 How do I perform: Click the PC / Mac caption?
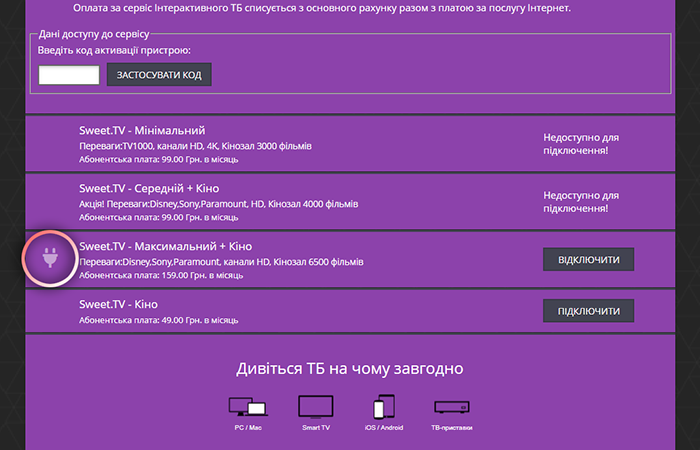point(248,428)
